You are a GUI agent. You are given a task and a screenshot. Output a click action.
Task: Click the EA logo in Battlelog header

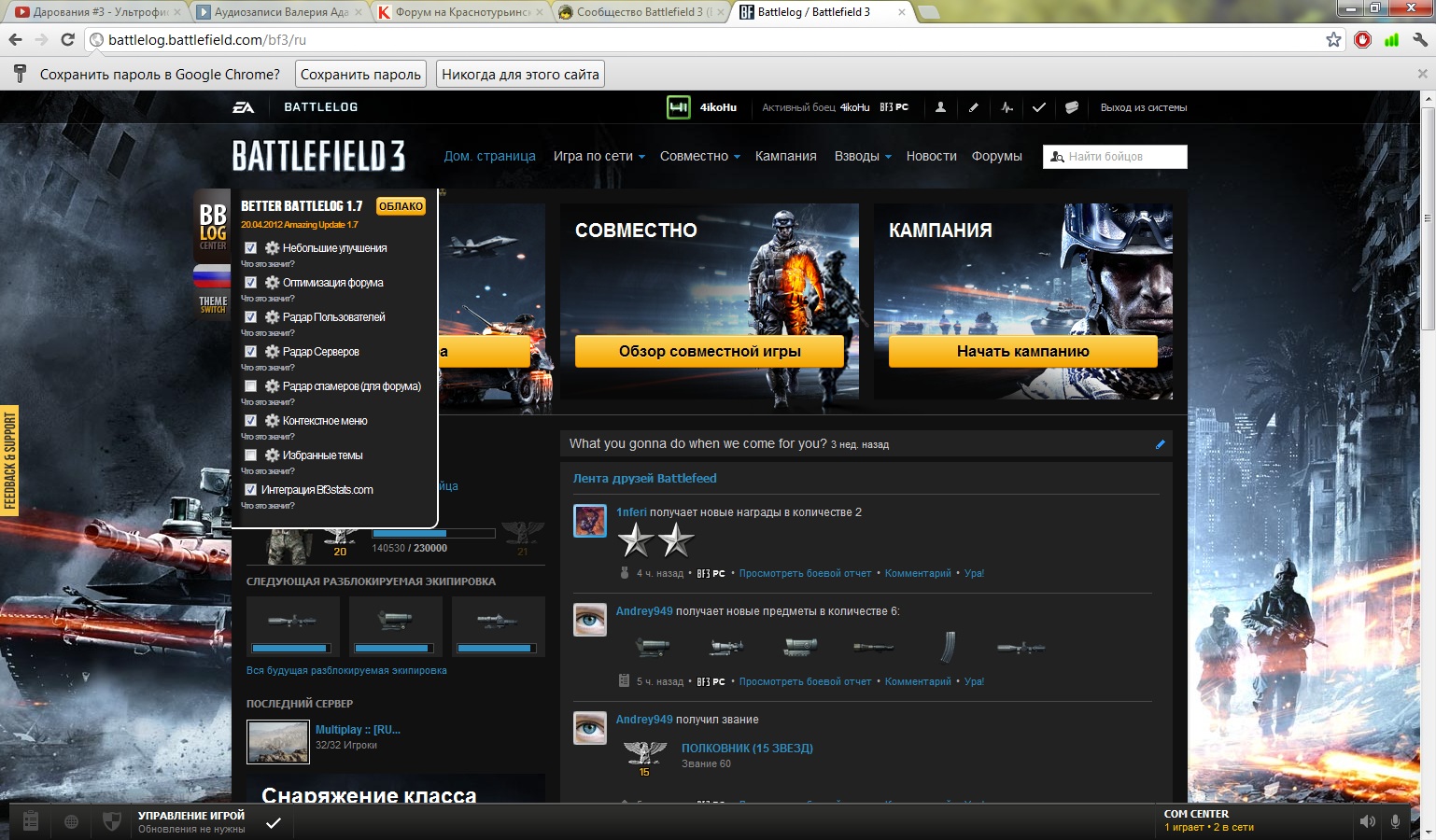(243, 107)
